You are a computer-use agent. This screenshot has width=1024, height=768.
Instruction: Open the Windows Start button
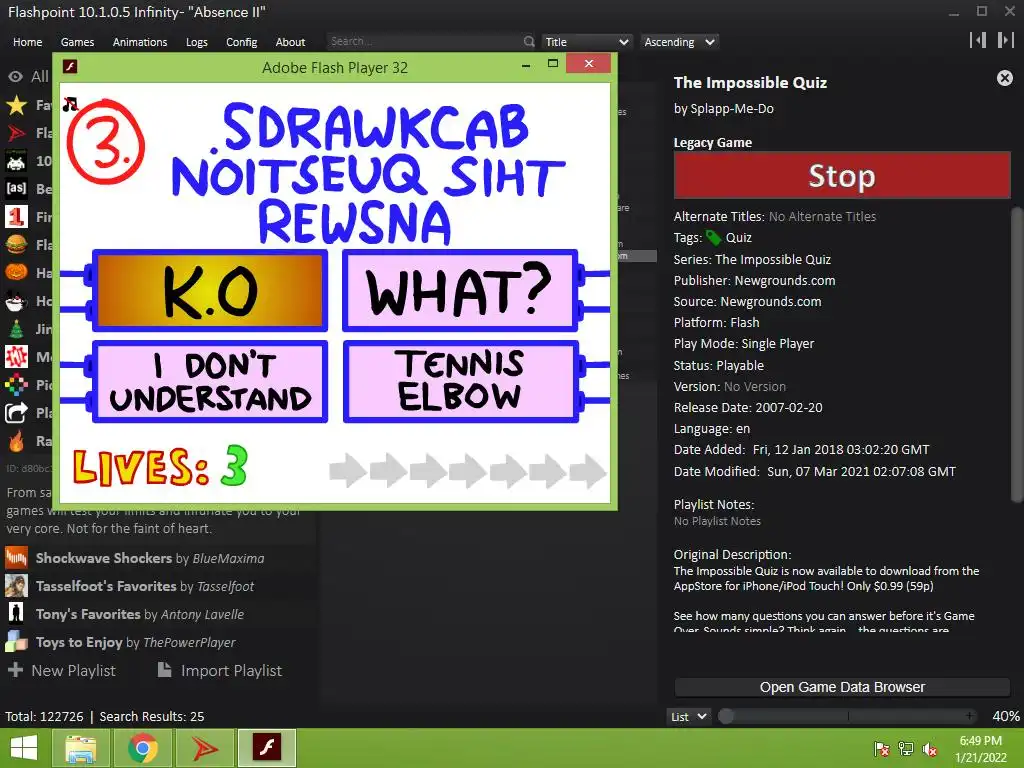pos(24,748)
